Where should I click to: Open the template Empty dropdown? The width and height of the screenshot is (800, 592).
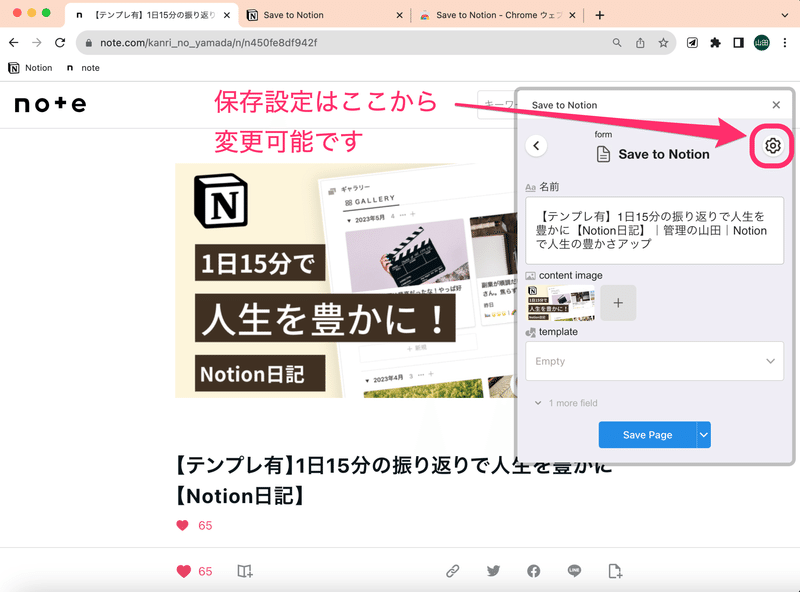click(655, 361)
